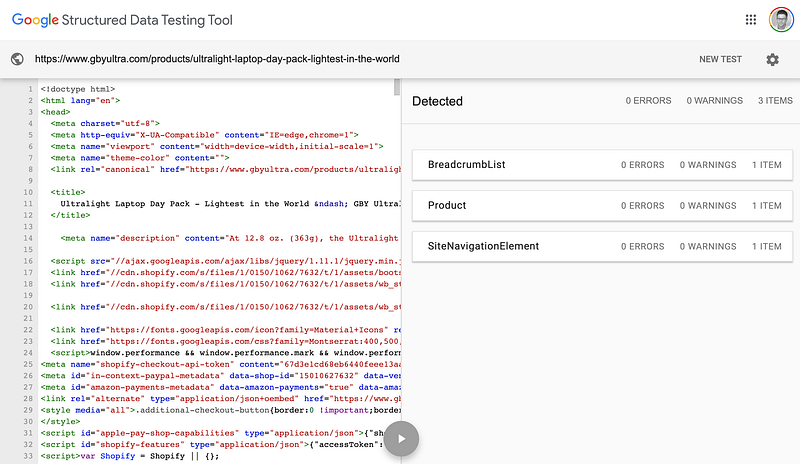Image resolution: width=800 pixels, height=464 pixels.
Task: Click the jquery script src line
Action: [x=226, y=261]
